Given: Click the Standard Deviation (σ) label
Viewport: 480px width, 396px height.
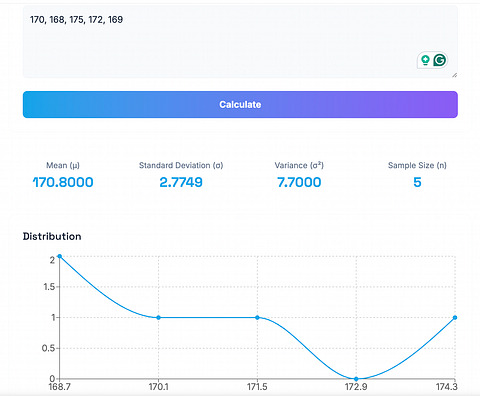Looking at the screenshot, I should [181, 165].
